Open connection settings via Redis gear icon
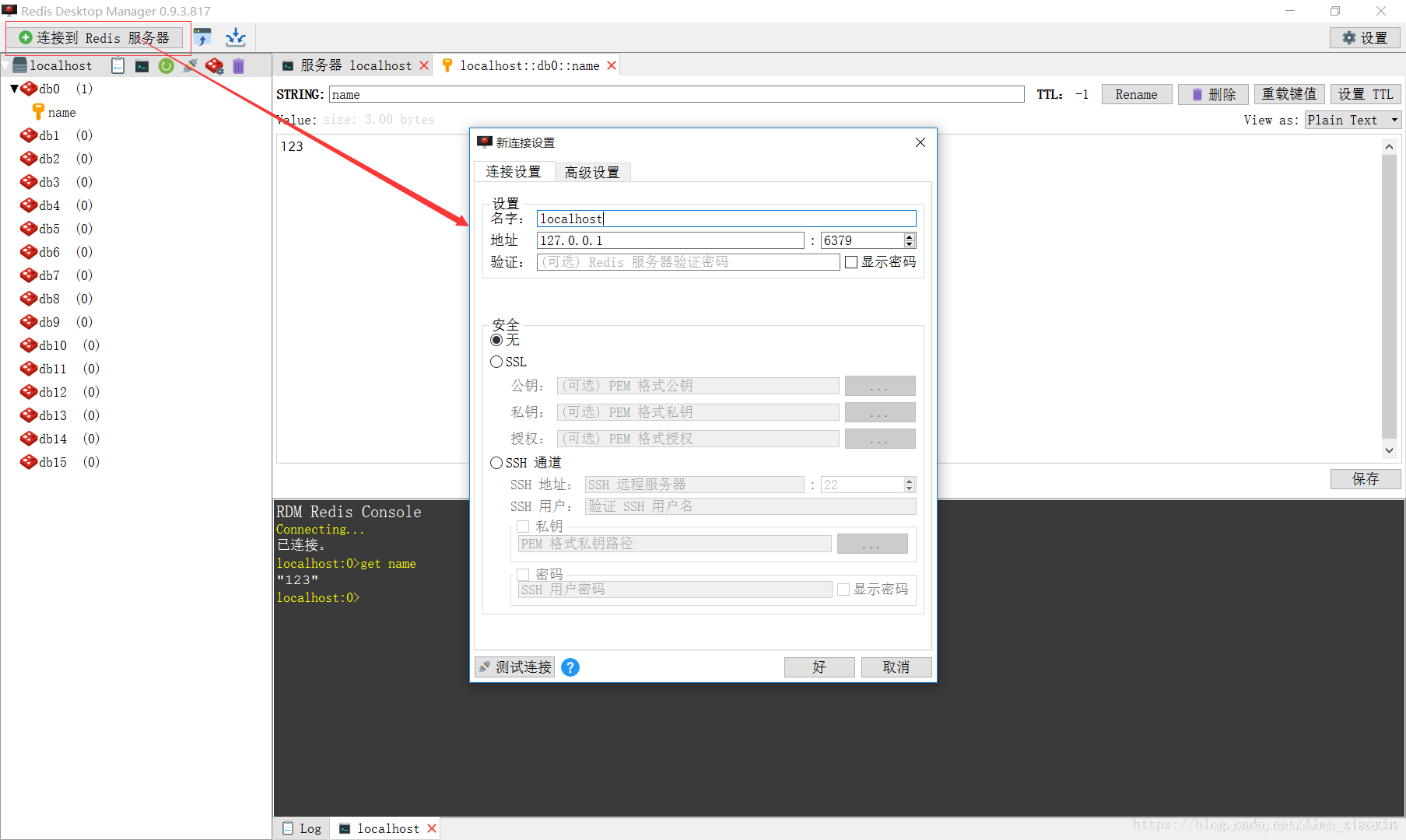Screen dimensions: 1406x840 click(215, 65)
